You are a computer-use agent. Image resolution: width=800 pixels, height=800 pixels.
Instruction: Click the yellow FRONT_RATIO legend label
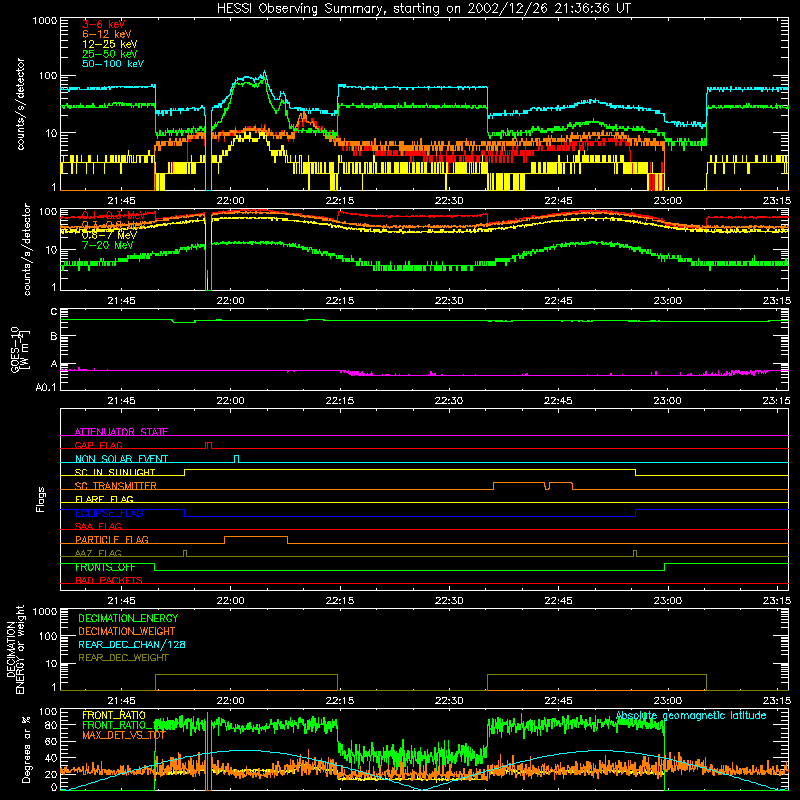tap(114, 715)
